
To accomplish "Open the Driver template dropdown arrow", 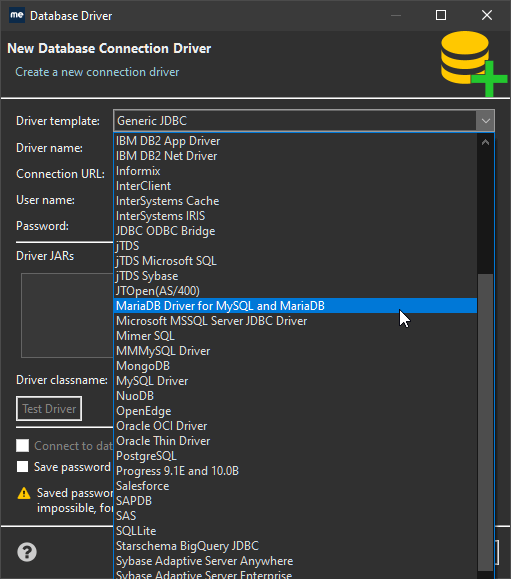I will (x=485, y=121).
